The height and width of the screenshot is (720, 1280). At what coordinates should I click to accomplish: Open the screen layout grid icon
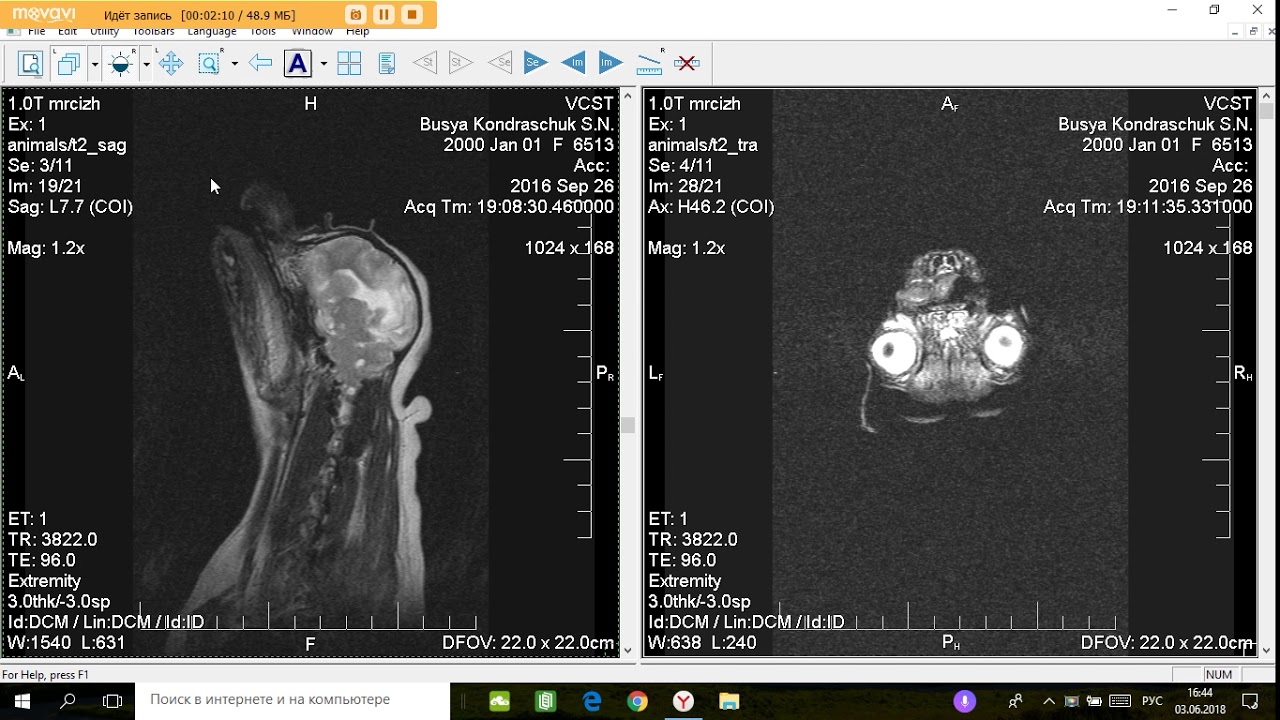tap(349, 64)
